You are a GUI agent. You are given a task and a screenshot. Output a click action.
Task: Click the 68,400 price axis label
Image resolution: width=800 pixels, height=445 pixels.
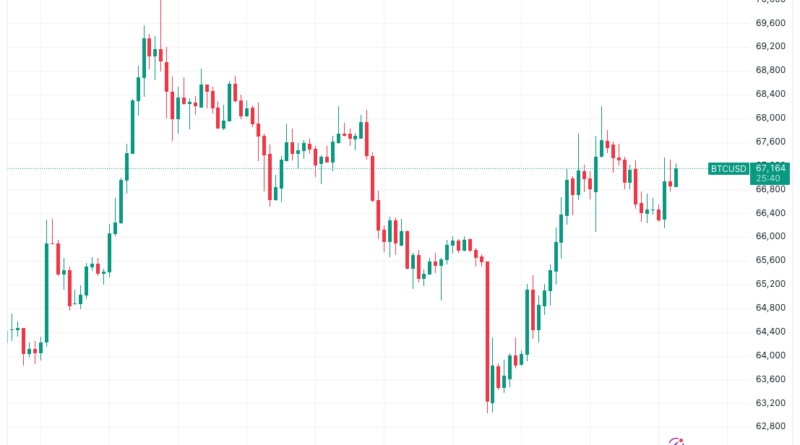pyautogui.click(x=769, y=94)
